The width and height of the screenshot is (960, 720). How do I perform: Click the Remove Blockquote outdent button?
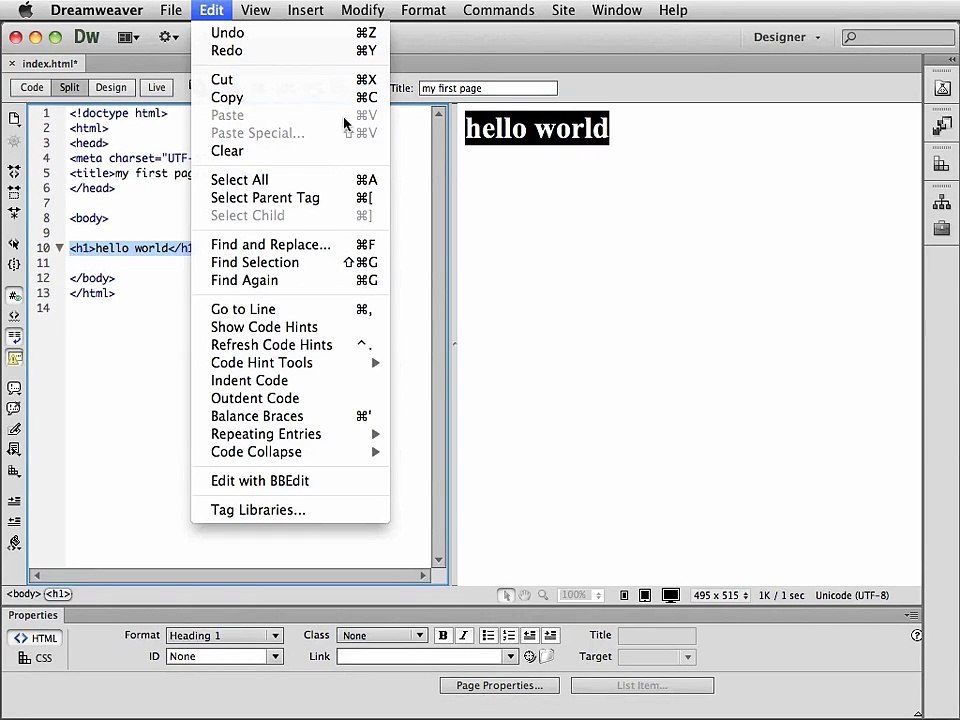click(530, 636)
